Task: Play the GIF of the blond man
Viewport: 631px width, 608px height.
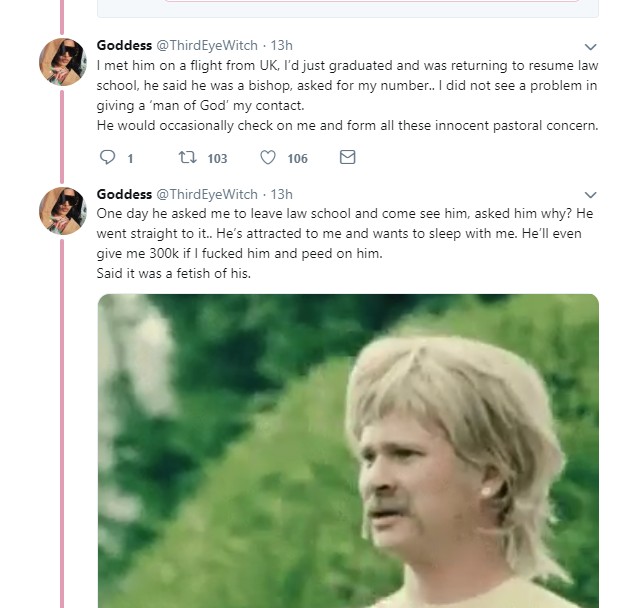Action: pos(348,450)
